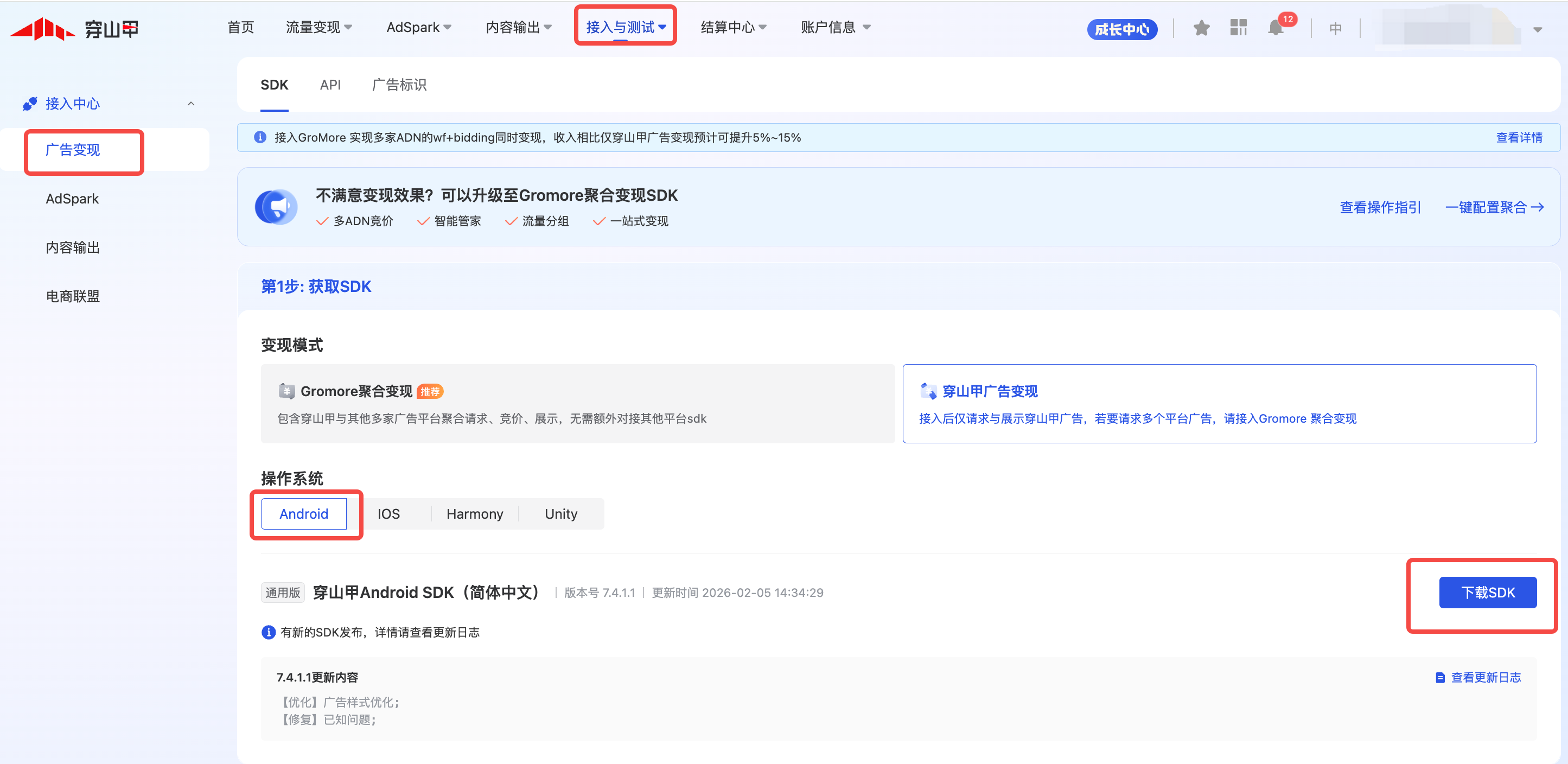This screenshot has height=764, width=1568.
Task: Open AdSpark in the left sidebar
Action: click(73, 199)
